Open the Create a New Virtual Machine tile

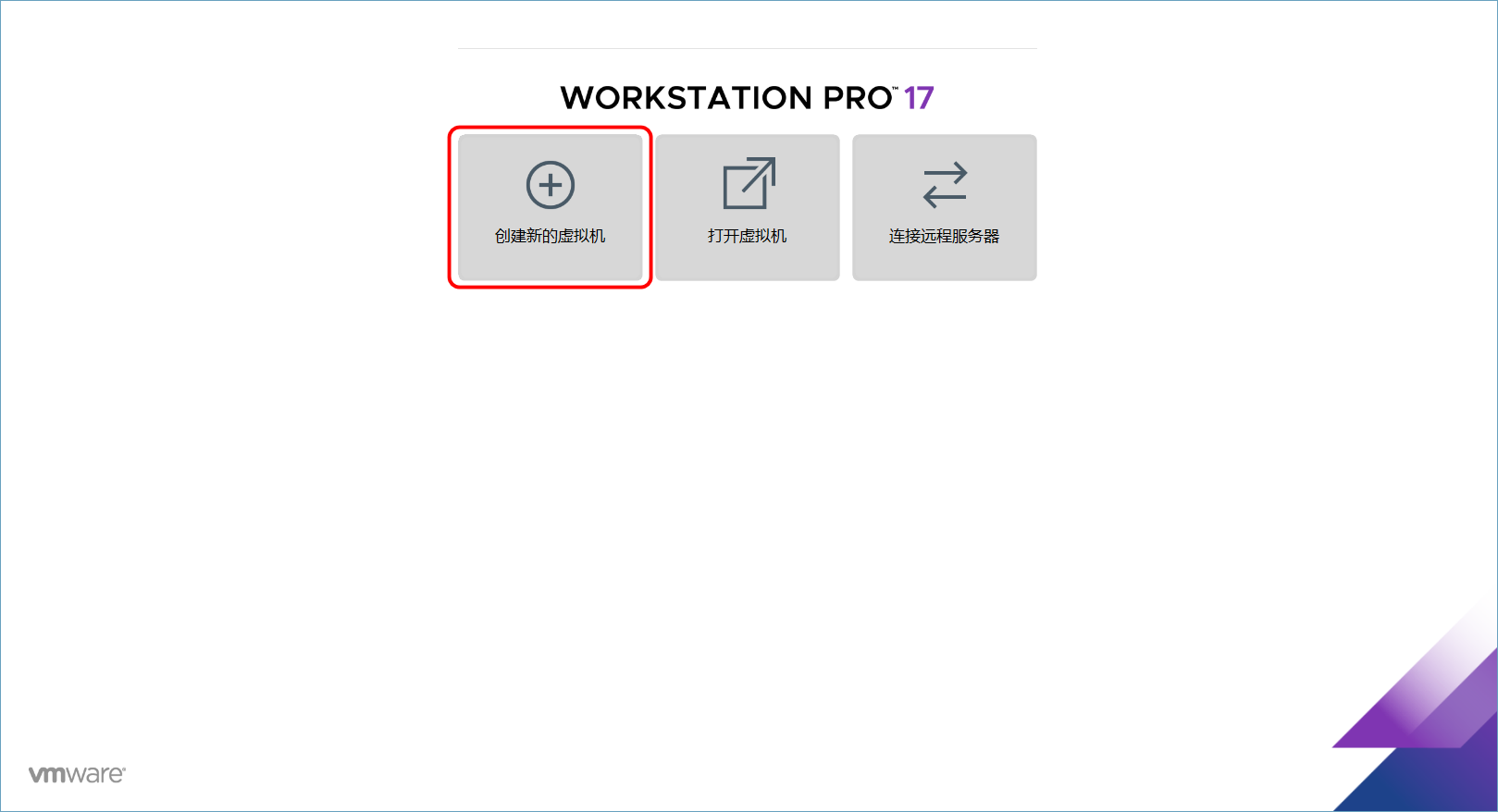[x=551, y=207]
